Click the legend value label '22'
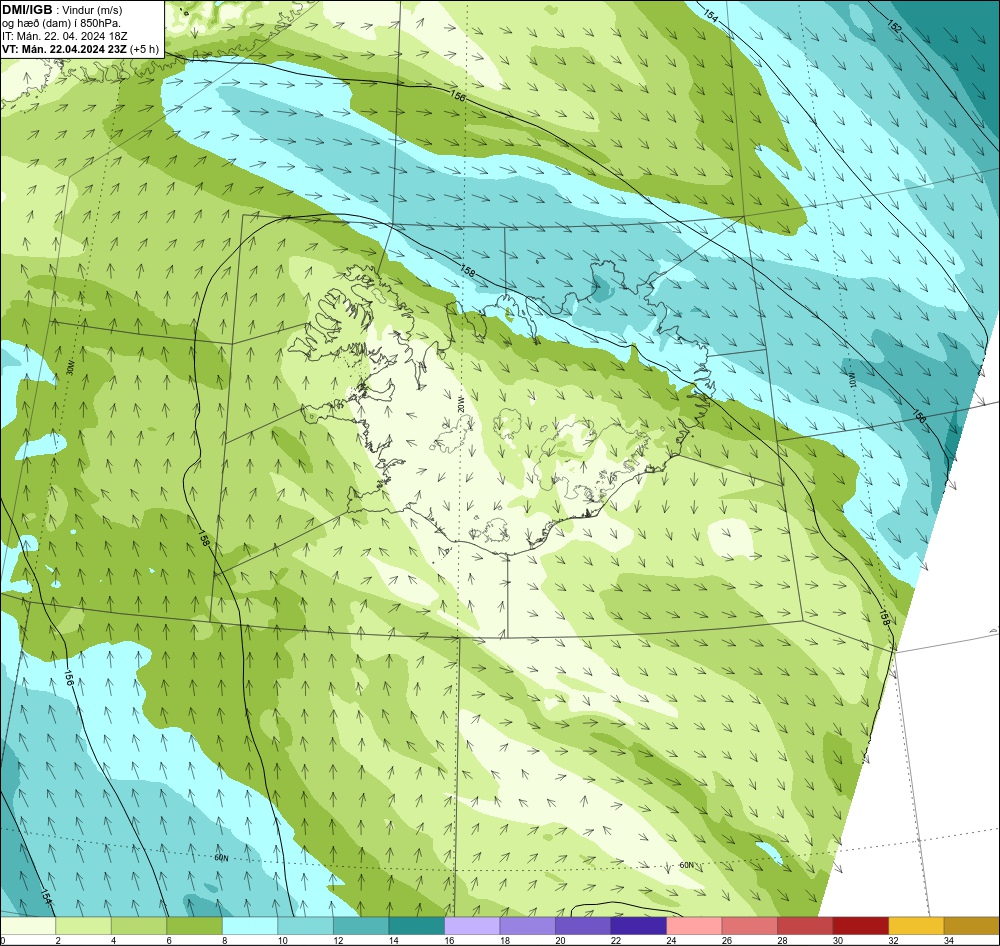1000x946 pixels. 615,940
